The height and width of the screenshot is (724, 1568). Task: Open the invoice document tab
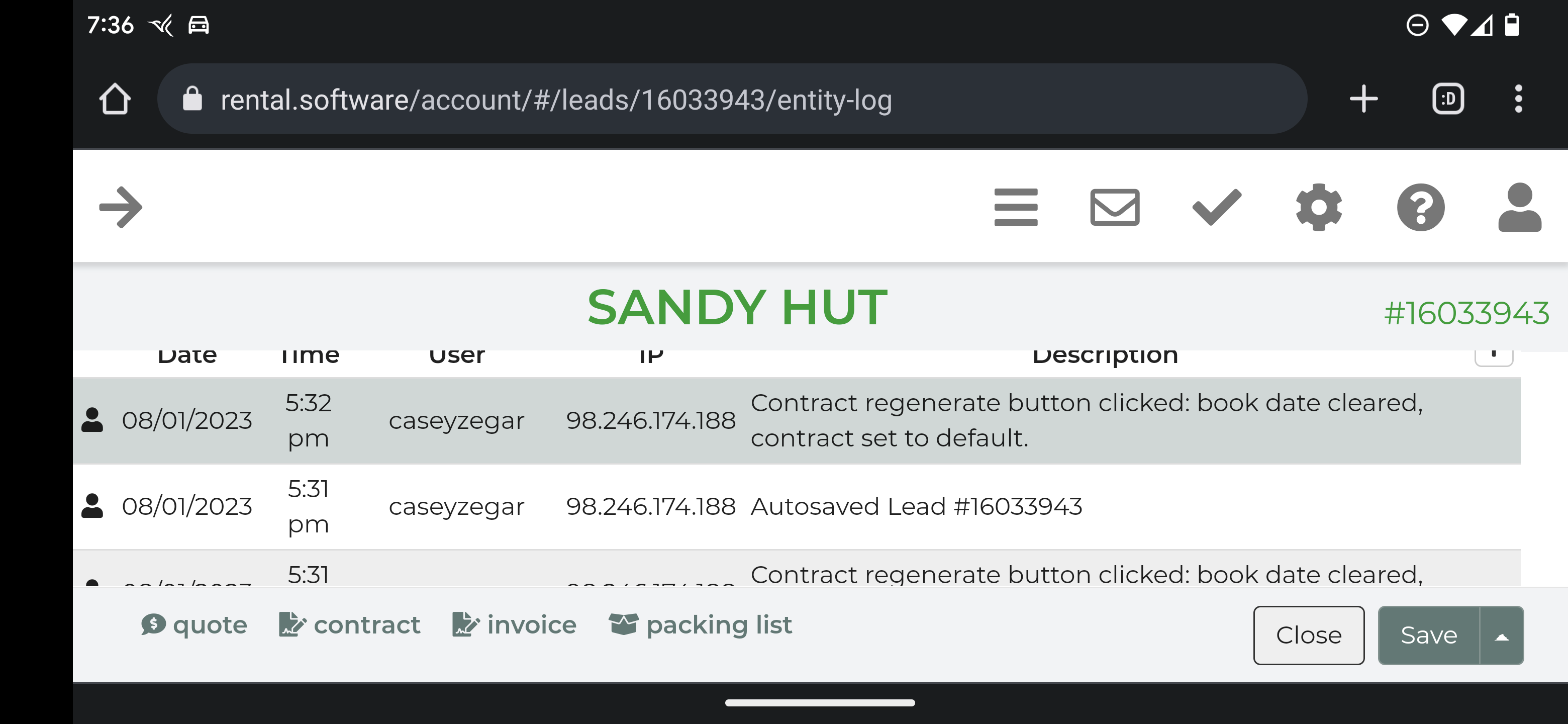514,625
